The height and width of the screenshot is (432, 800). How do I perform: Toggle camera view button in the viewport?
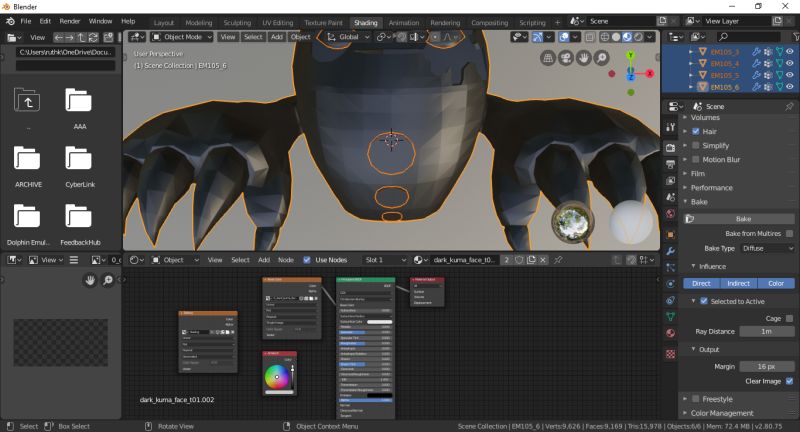coord(566,58)
